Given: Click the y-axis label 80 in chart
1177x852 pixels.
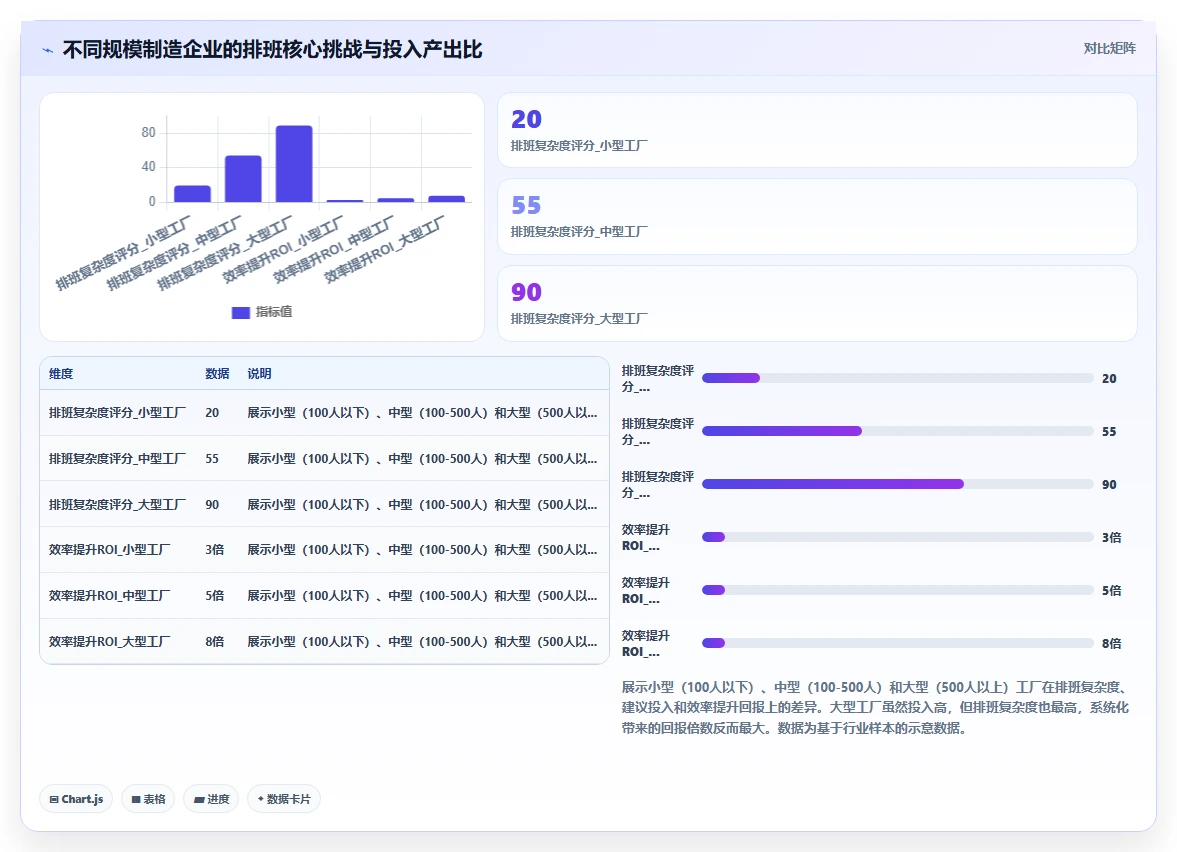Looking at the screenshot, I should [x=148, y=133].
